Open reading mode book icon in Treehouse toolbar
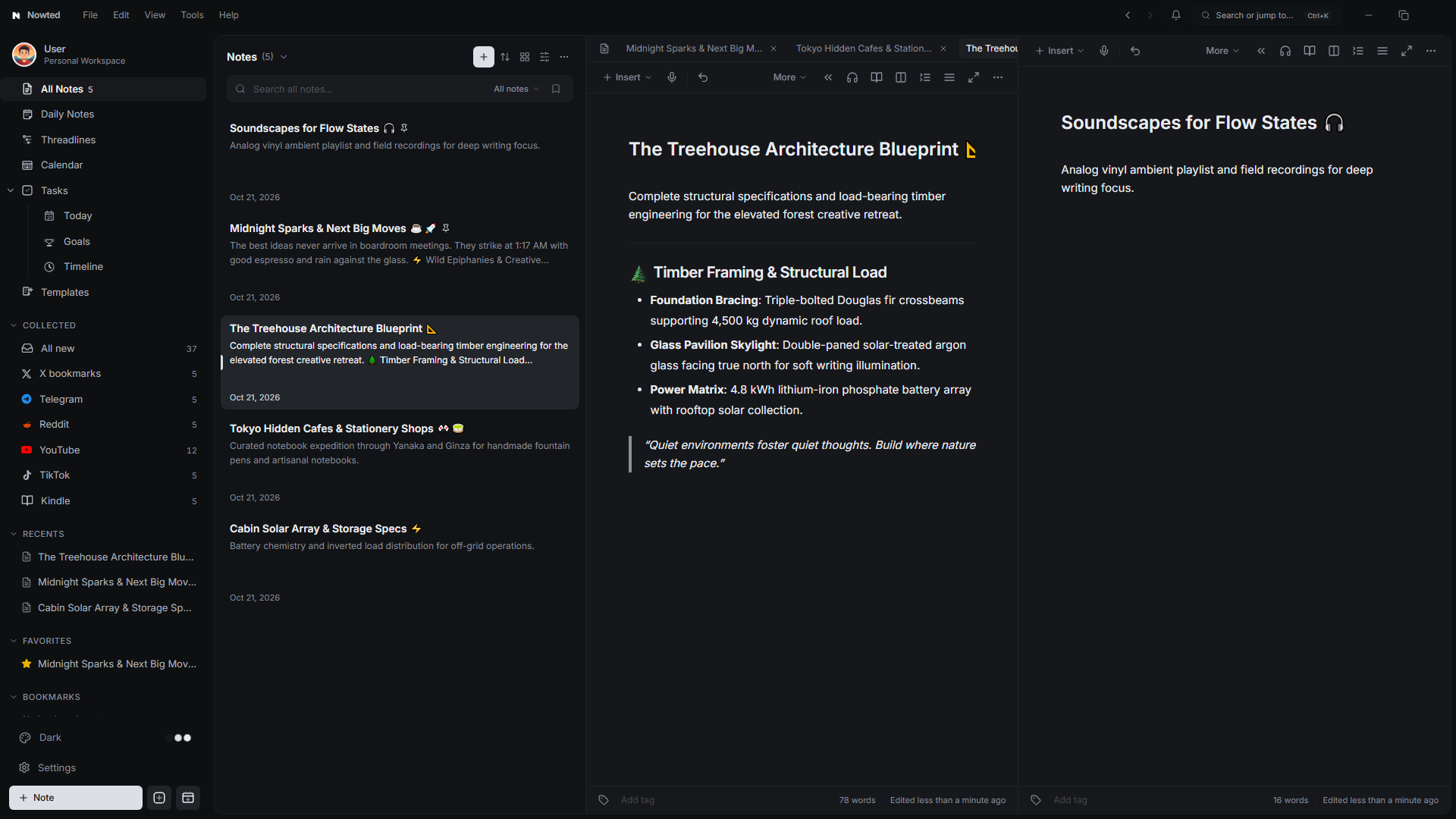The image size is (1456, 819). point(877,77)
